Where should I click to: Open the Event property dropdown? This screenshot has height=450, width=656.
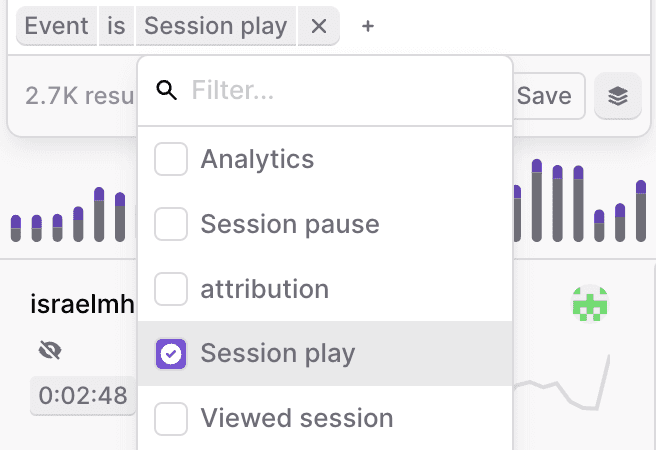pyautogui.click(x=57, y=26)
